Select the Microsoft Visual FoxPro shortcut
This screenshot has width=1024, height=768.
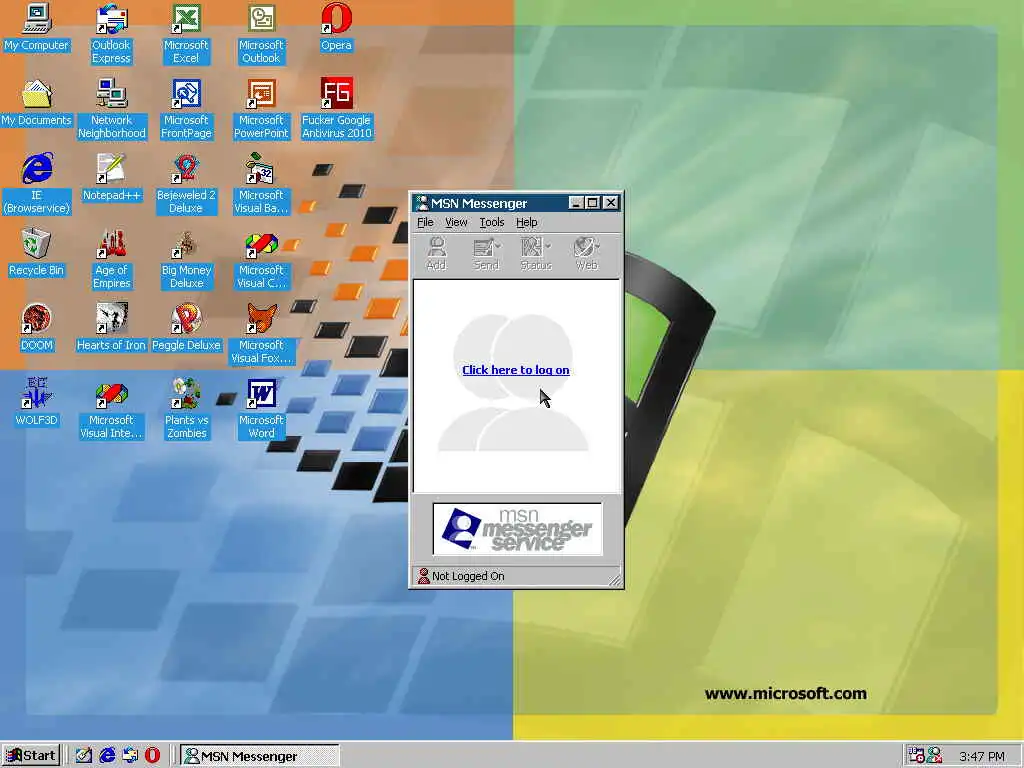pos(261,334)
